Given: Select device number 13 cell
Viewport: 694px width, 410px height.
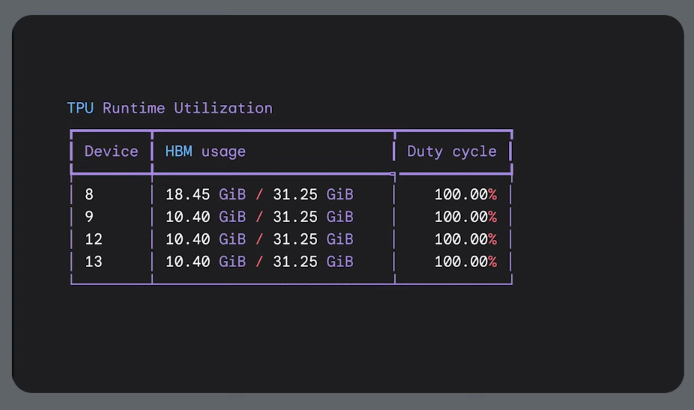Looking at the screenshot, I should tap(93, 262).
